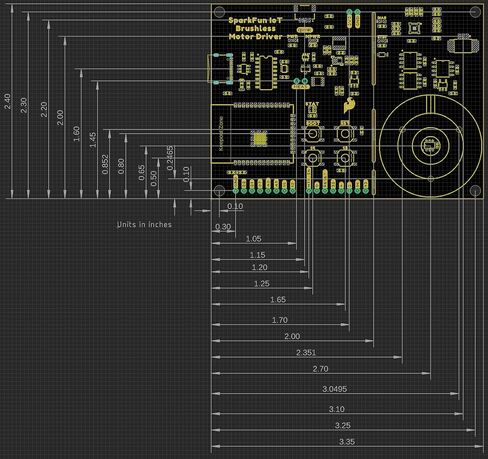Select the 1.20 dimension label
This screenshot has width=488, height=459.
[x=260, y=267]
